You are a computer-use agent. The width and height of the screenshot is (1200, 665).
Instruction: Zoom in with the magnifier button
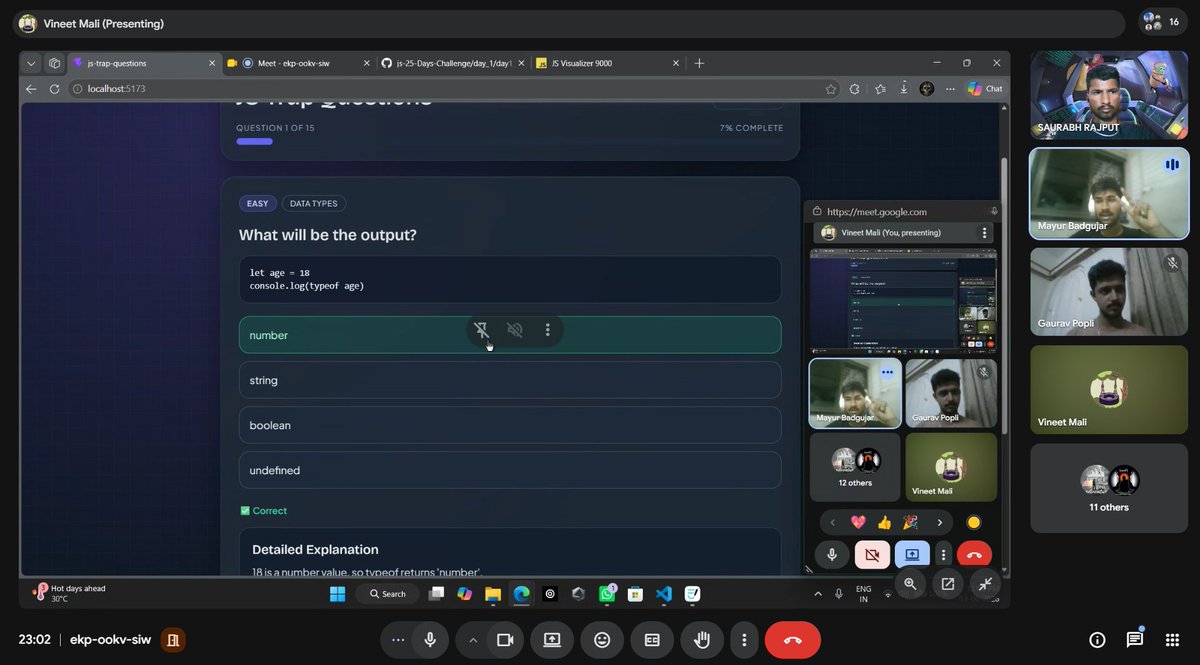910,583
